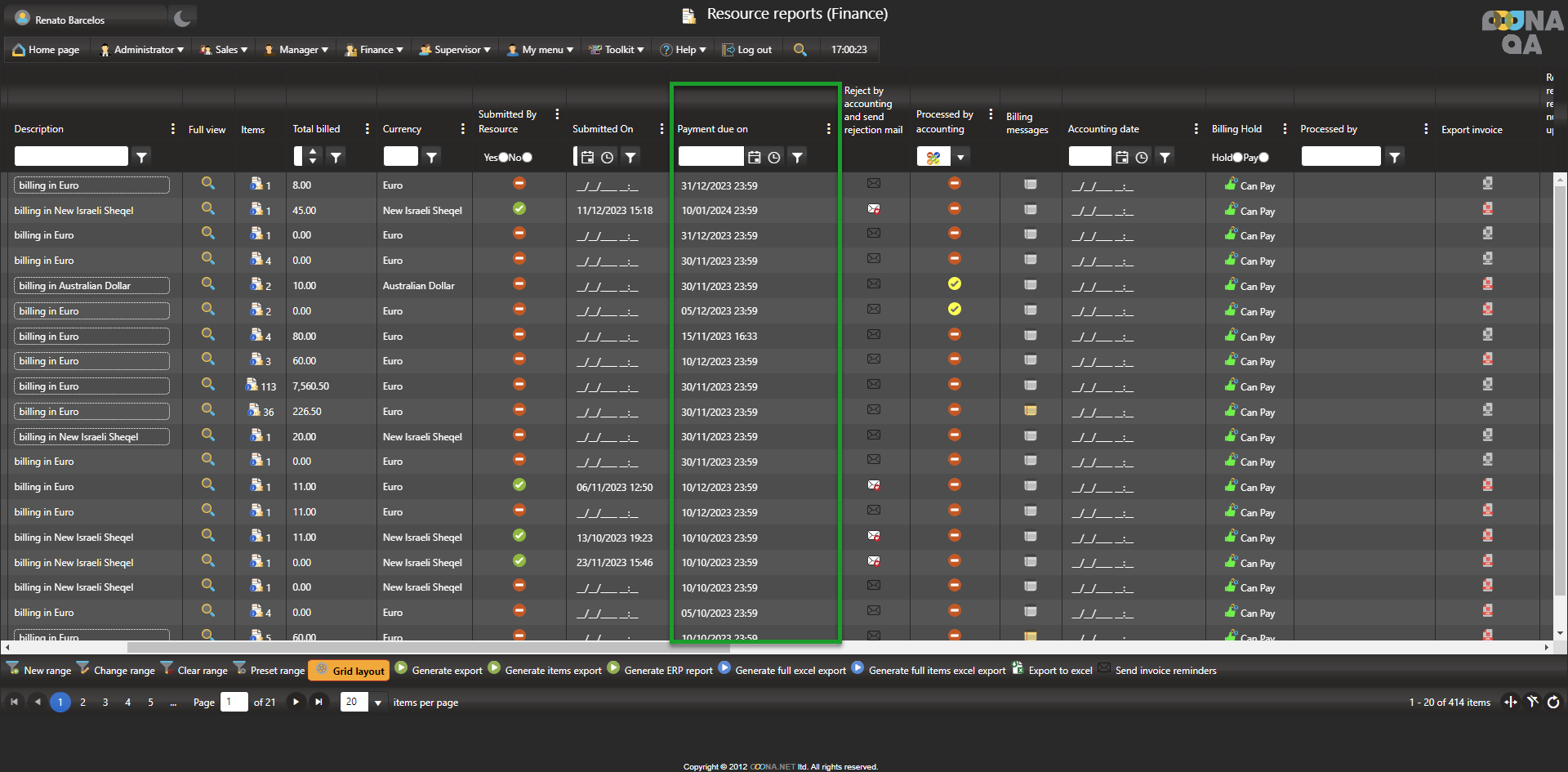Image resolution: width=1568 pixels, height=772 pixels.
Task: Open full view for first billing row
Action: pos(208,184)
